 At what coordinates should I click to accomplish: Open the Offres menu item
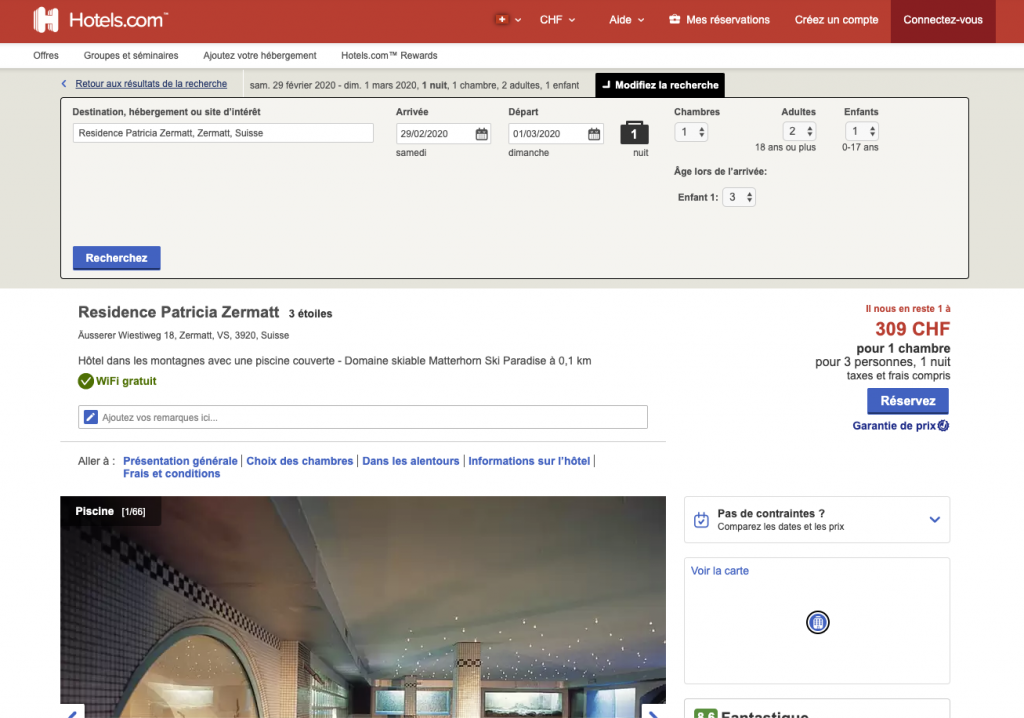pos(46,56)
